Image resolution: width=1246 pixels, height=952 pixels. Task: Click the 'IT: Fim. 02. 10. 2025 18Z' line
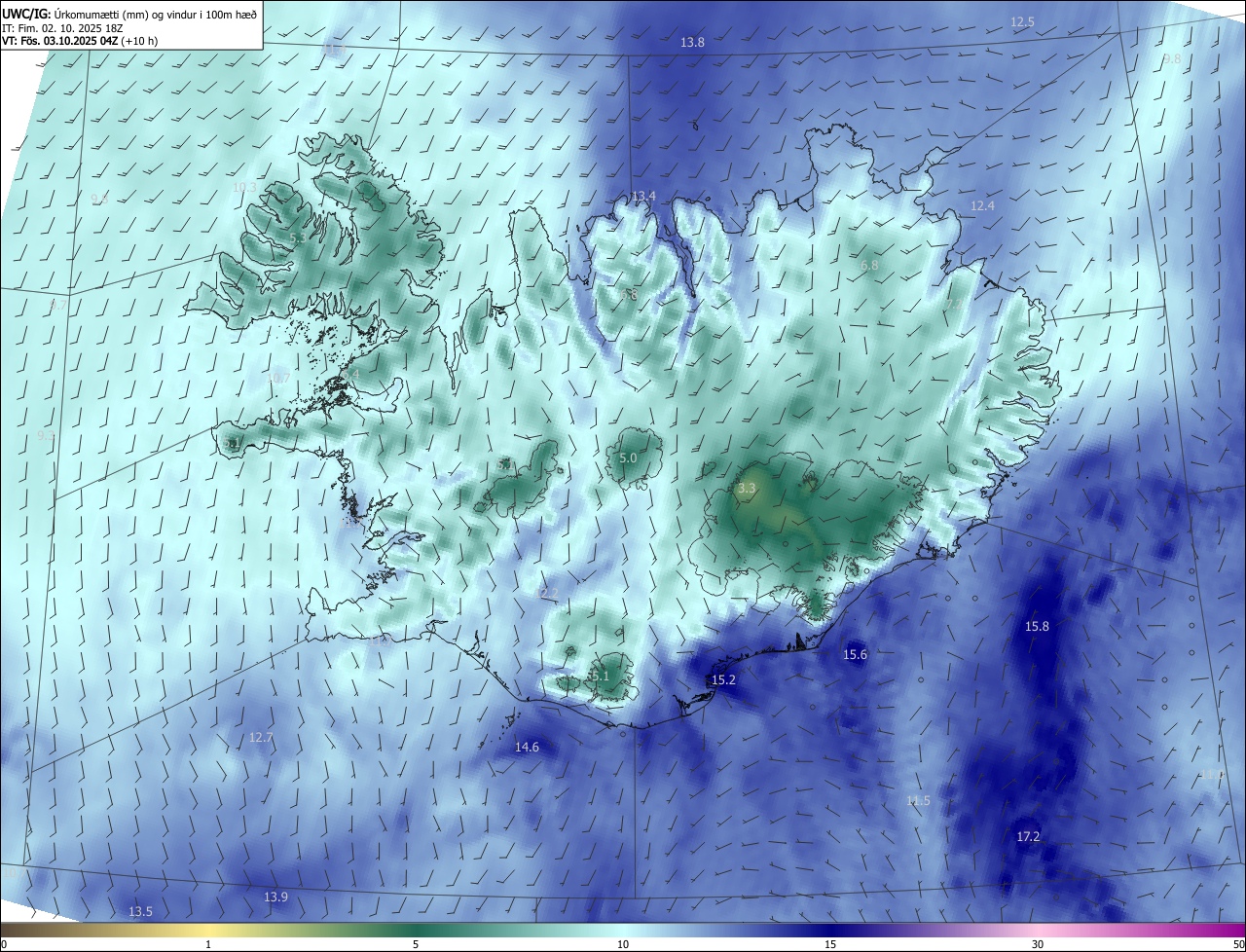[62, 28]
